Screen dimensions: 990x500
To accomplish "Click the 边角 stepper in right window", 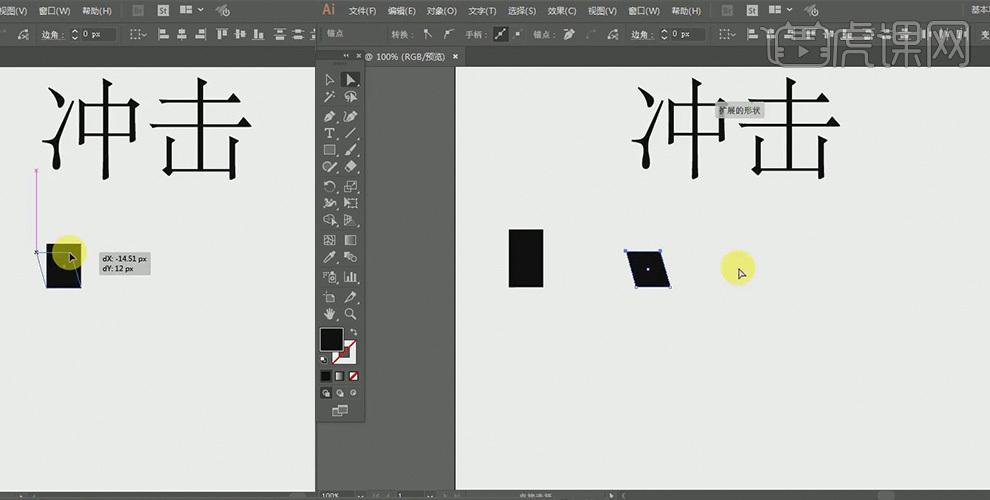I will coord(664,34).
